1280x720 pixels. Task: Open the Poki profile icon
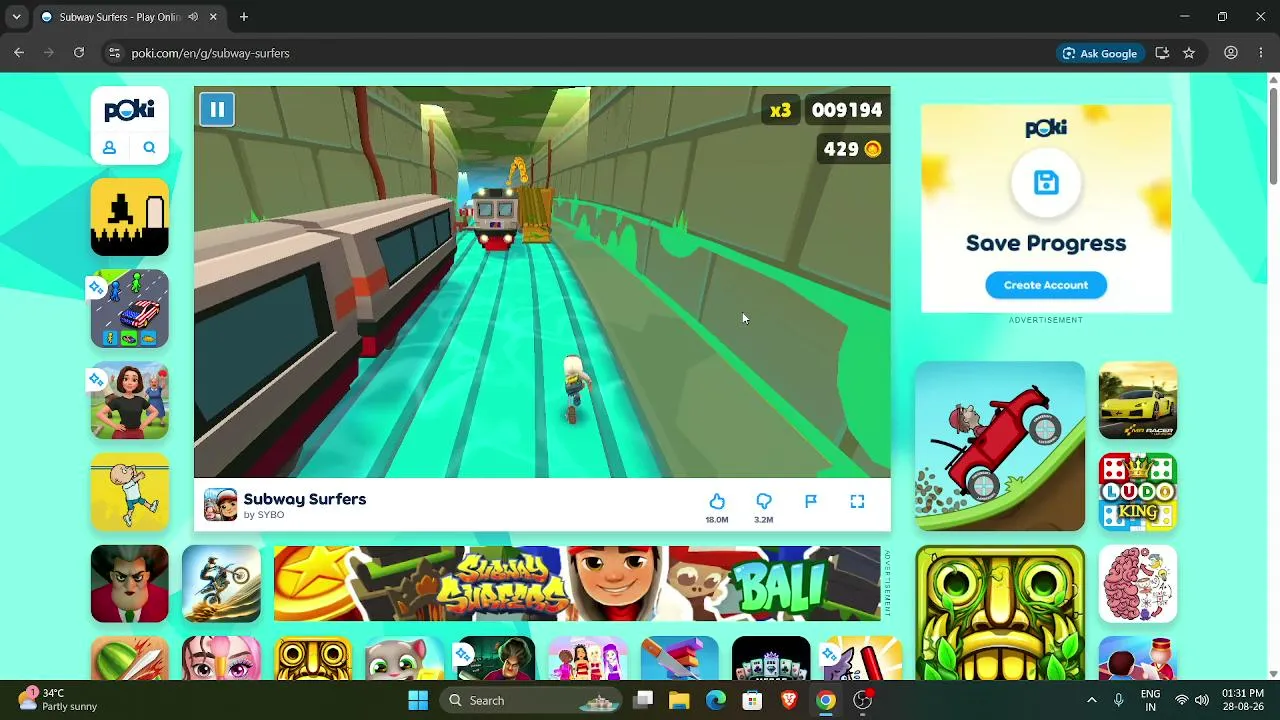point(110,148)
